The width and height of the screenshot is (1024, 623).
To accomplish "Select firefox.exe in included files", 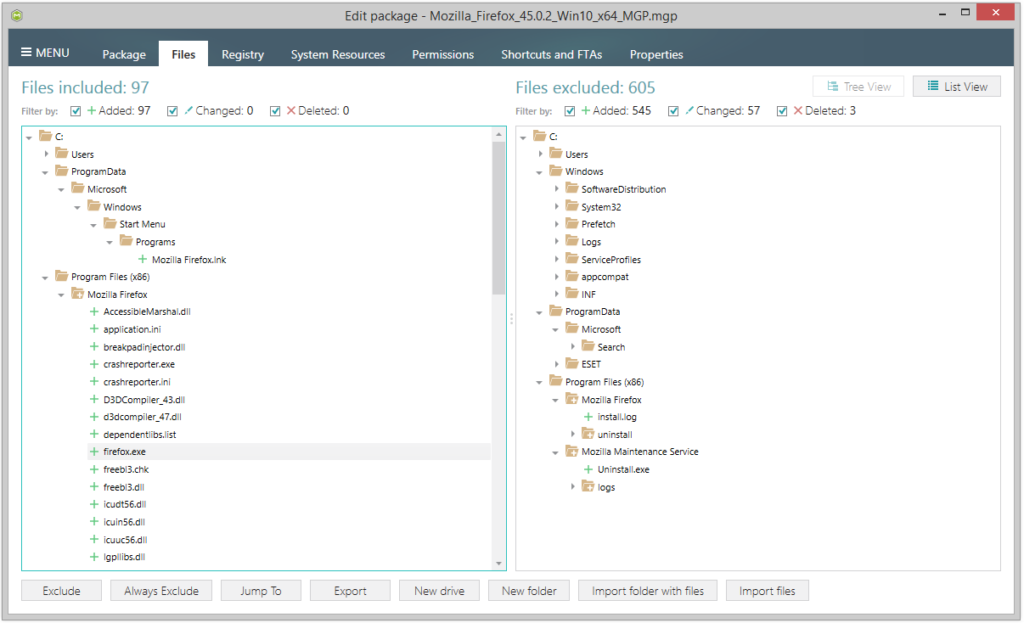I will 124,452.
